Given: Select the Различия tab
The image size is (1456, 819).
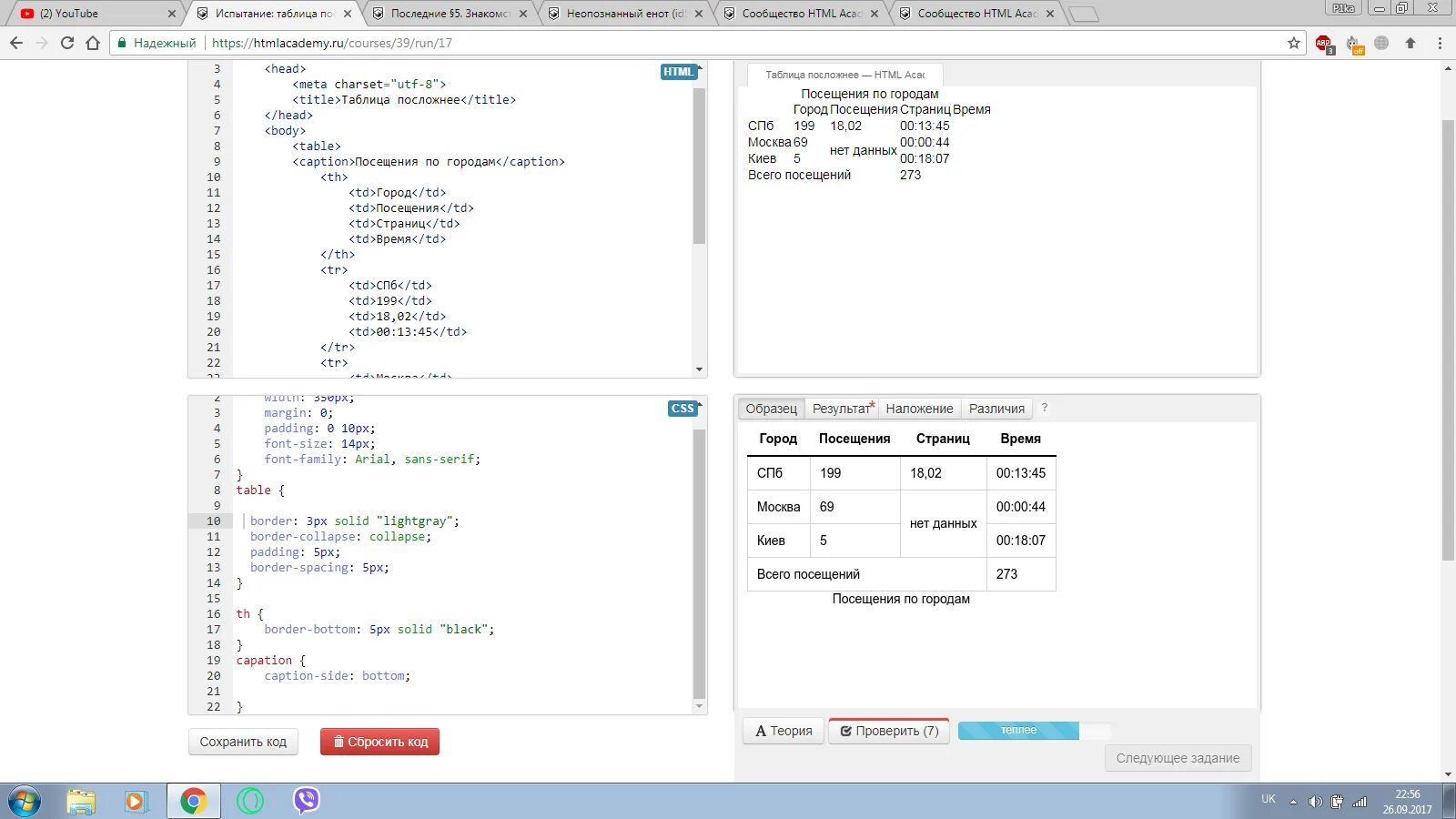Looking at the screenshot, I should (996, 409).
